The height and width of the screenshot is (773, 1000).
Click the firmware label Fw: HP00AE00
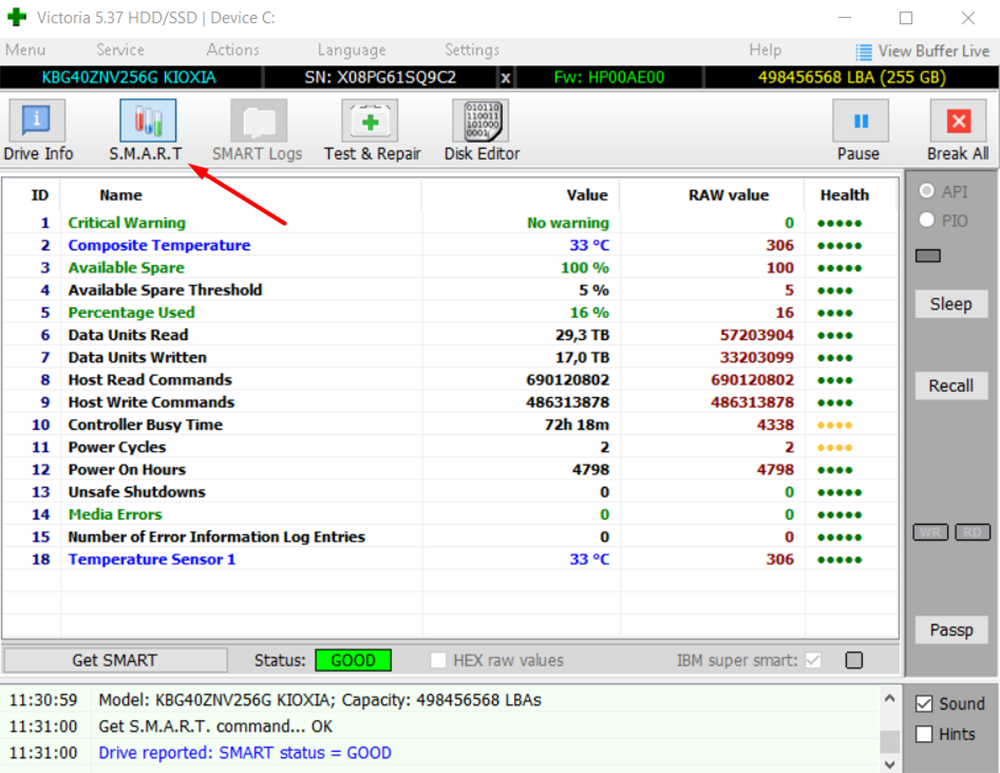pos(609,78)
